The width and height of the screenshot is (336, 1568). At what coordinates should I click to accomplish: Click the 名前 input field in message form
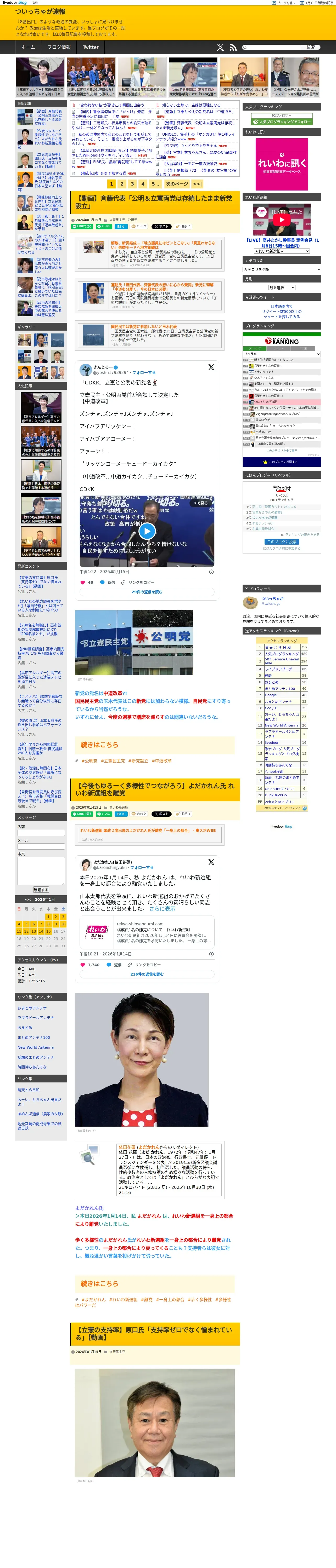tap(41, 833)
